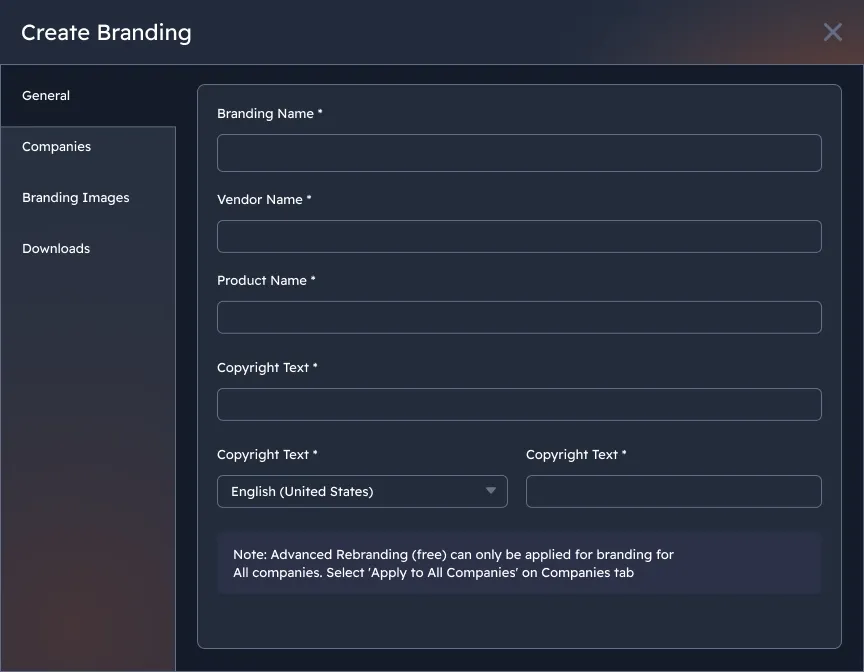This screenshot has height=672, width=864.
Task: Click the Product Name label
Action: point(266,281)
